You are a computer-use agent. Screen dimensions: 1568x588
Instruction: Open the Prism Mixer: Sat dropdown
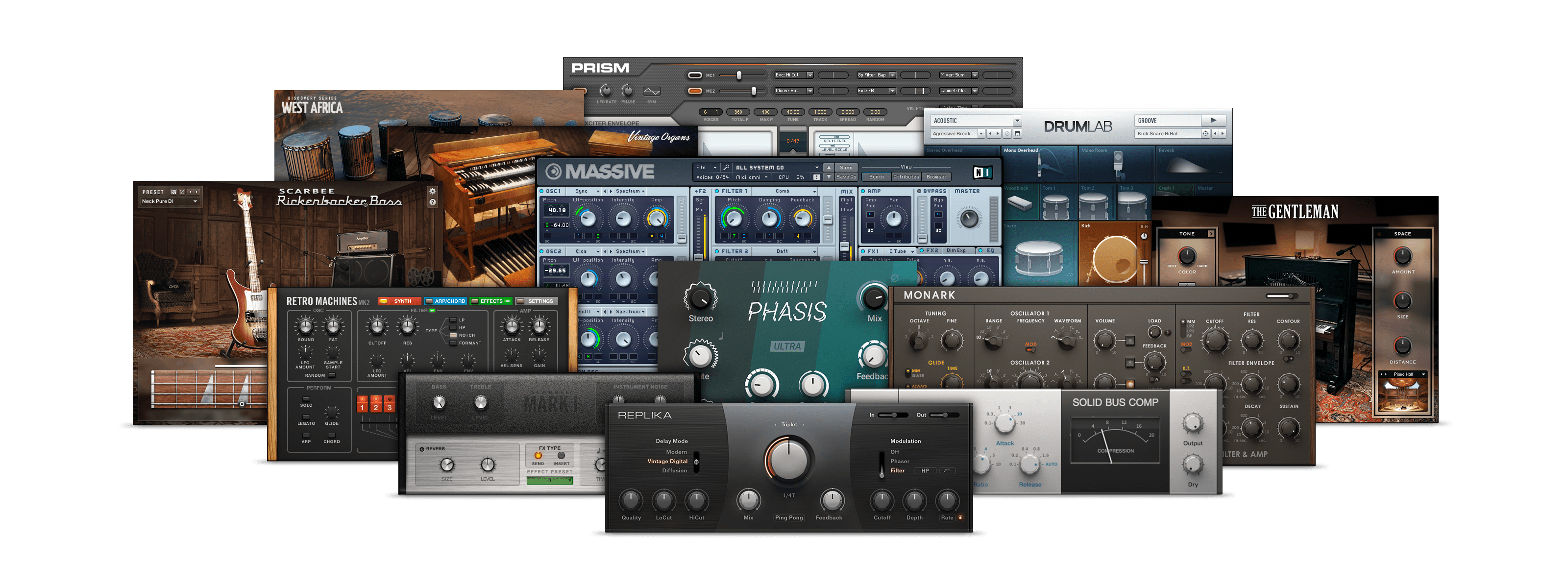(x=794, y=91)
